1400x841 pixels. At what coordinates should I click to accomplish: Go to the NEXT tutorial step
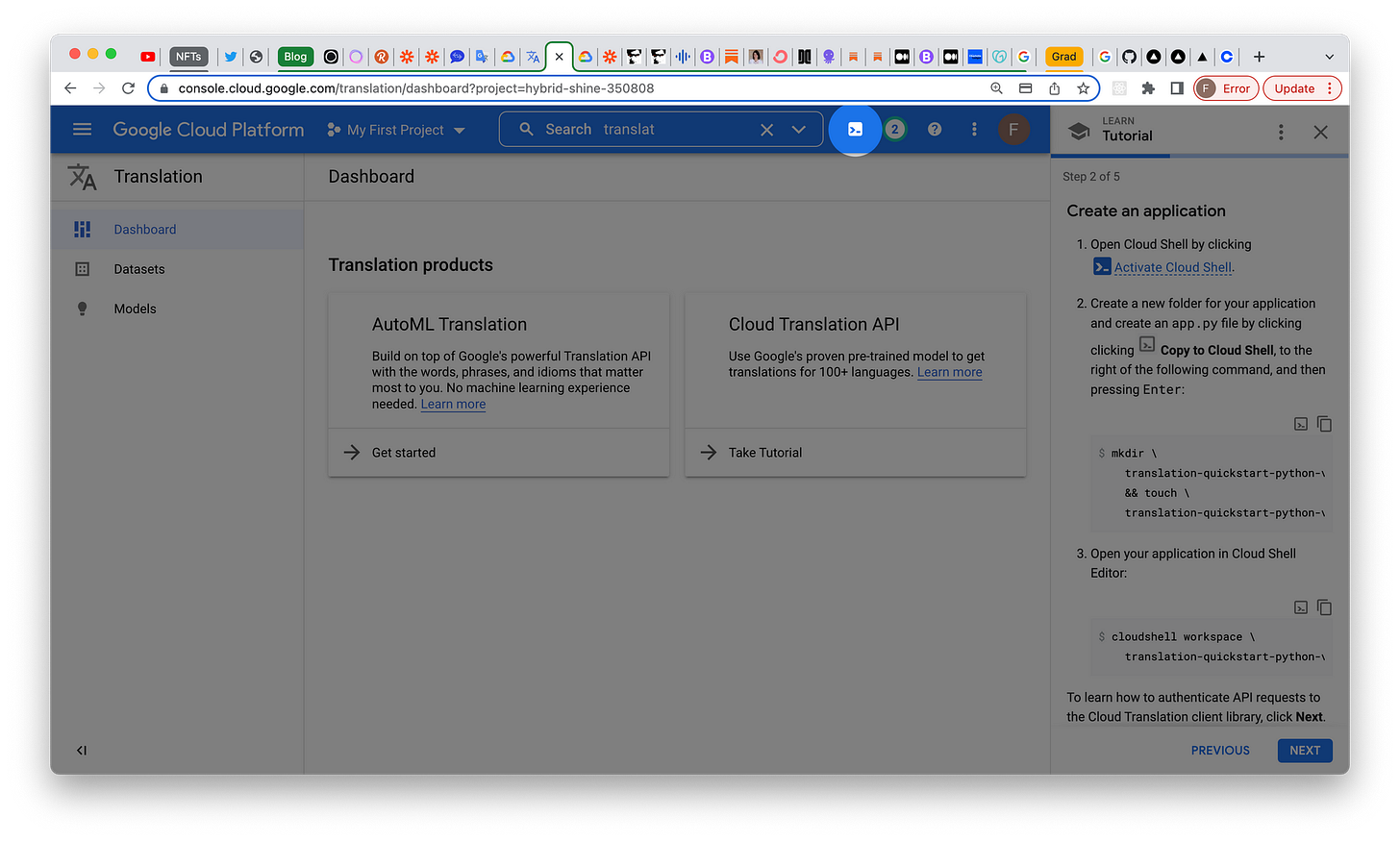pyautogui.click(x=1305, y=751)
